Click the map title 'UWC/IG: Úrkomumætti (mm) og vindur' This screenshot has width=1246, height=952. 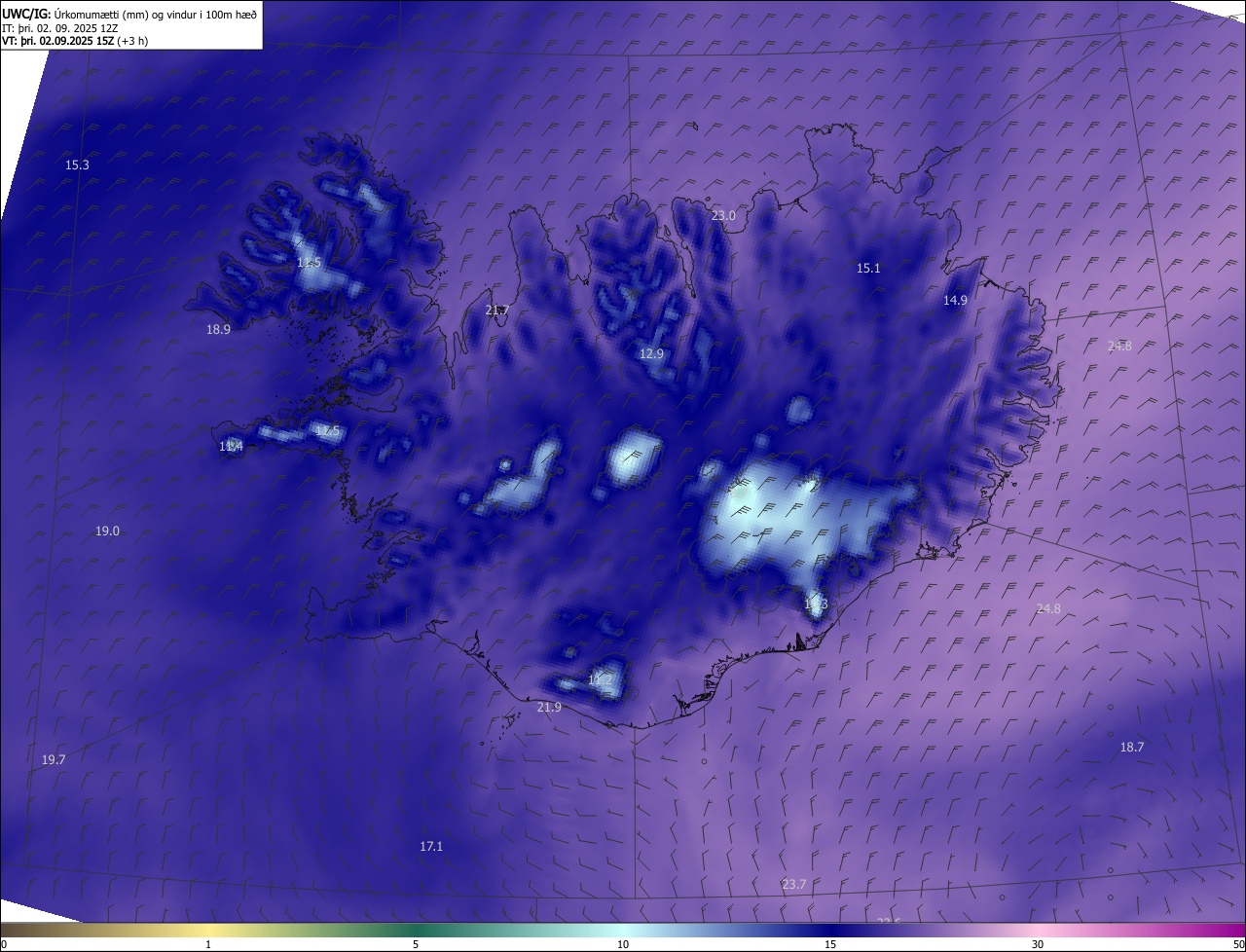pyautogui.click(x=129, y=13)
